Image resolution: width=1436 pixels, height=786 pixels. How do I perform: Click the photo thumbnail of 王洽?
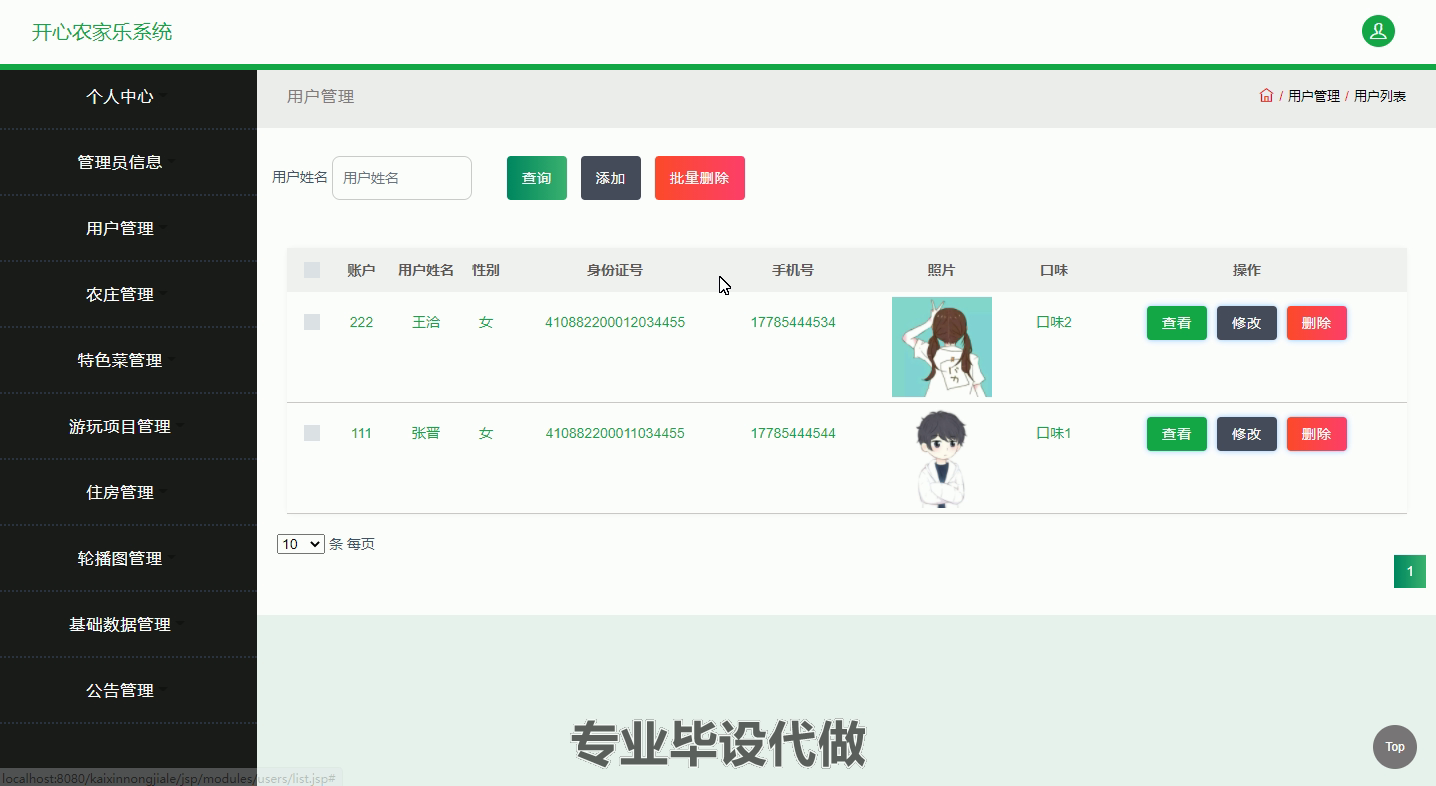[942, 347]
